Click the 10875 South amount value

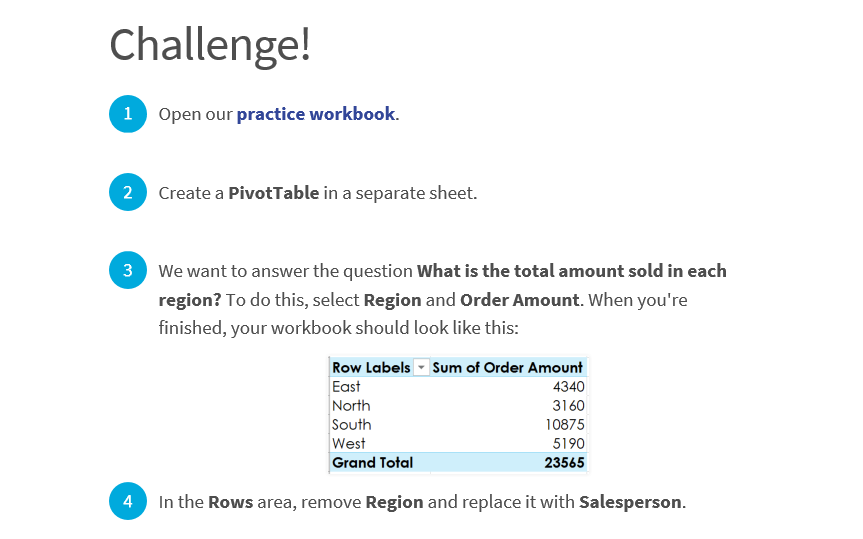(x=565, y=424)
